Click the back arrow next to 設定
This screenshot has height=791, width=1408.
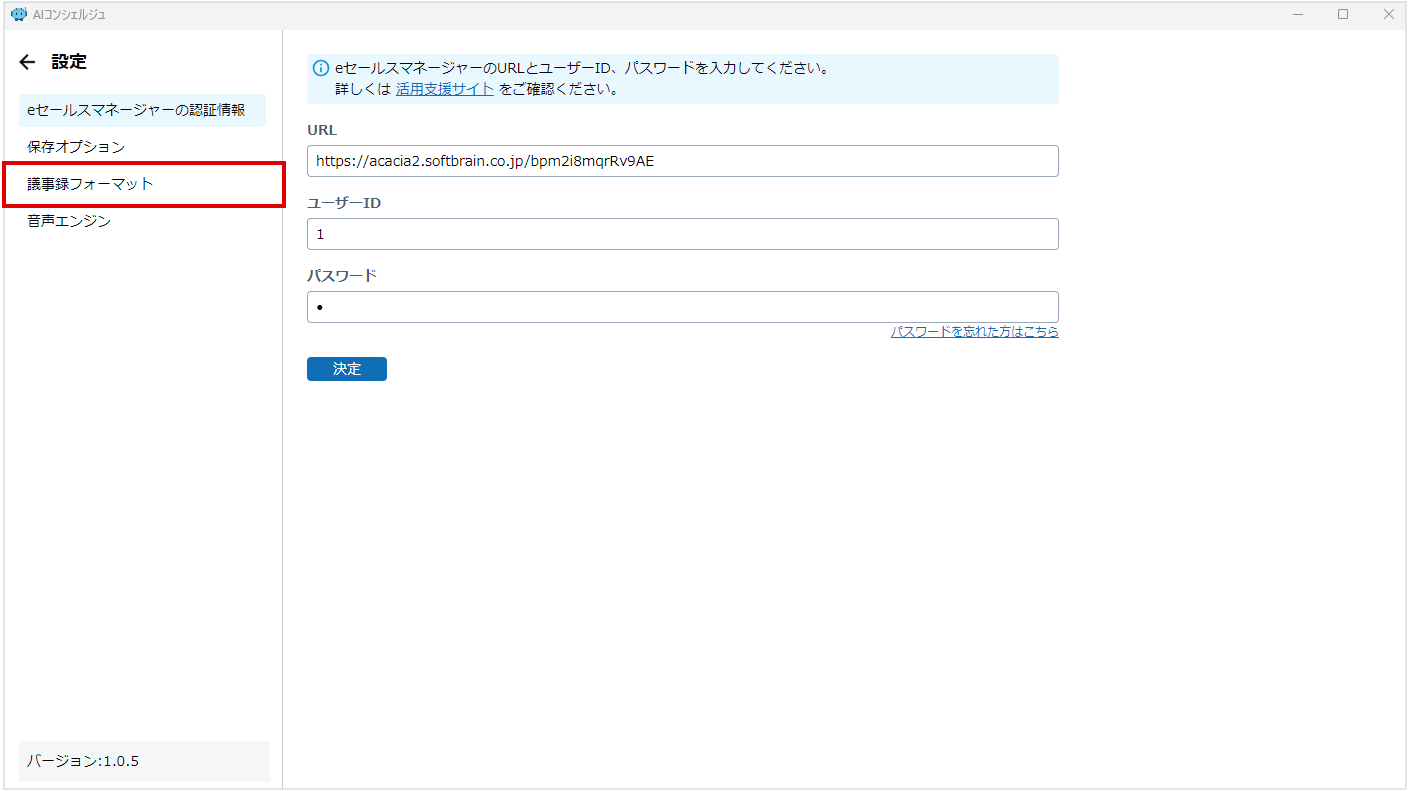pos(27,62)
